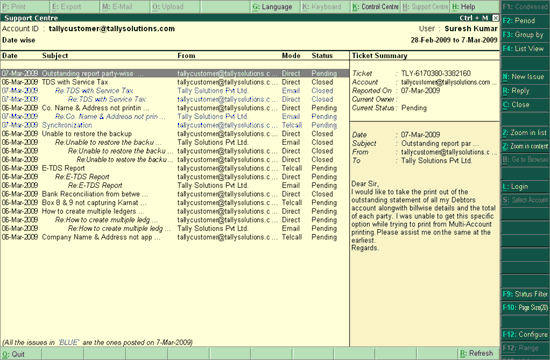Change the period with F2: Period

(525, 21)
